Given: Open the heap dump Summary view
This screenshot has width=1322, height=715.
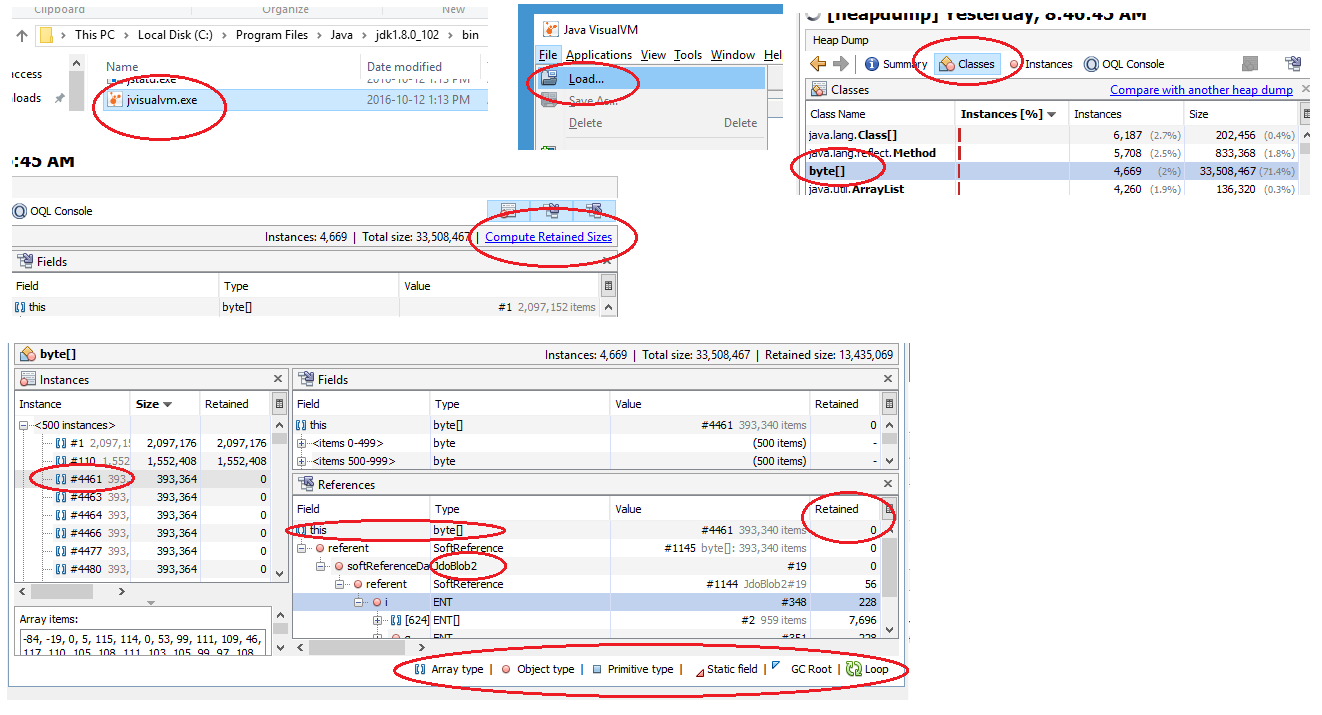Looking at the screenshot, I should pos(896,64).
